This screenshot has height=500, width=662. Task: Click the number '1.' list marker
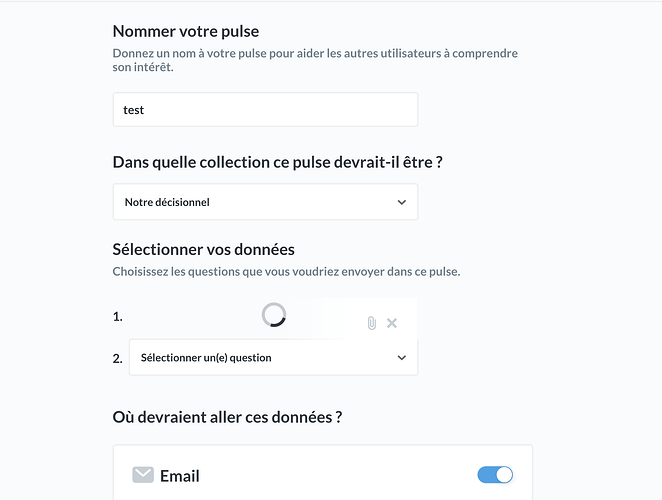point(117,317)
